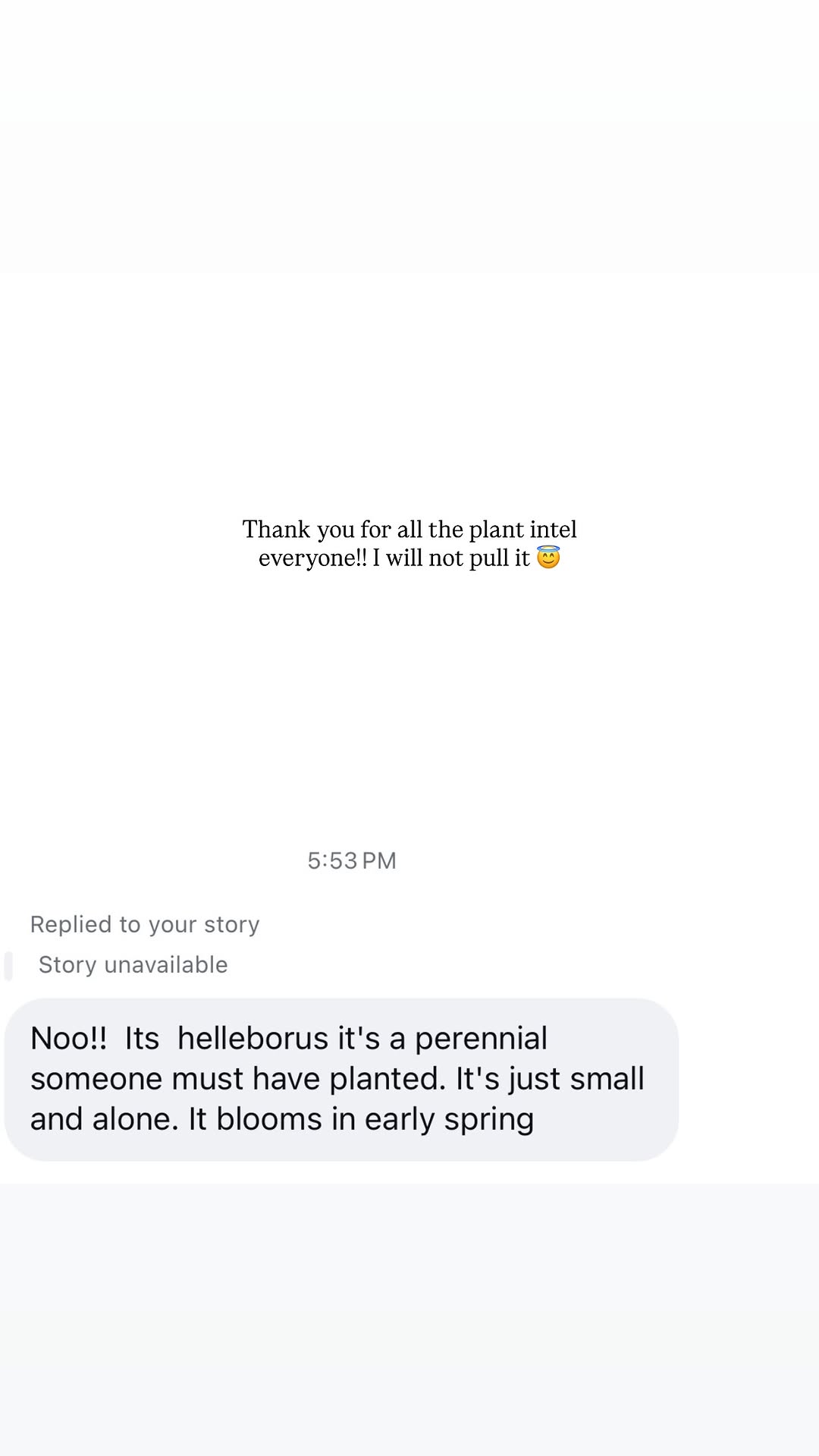Tap the "Replied to your story" label
819x1456 pixels.
pos(145,924)
